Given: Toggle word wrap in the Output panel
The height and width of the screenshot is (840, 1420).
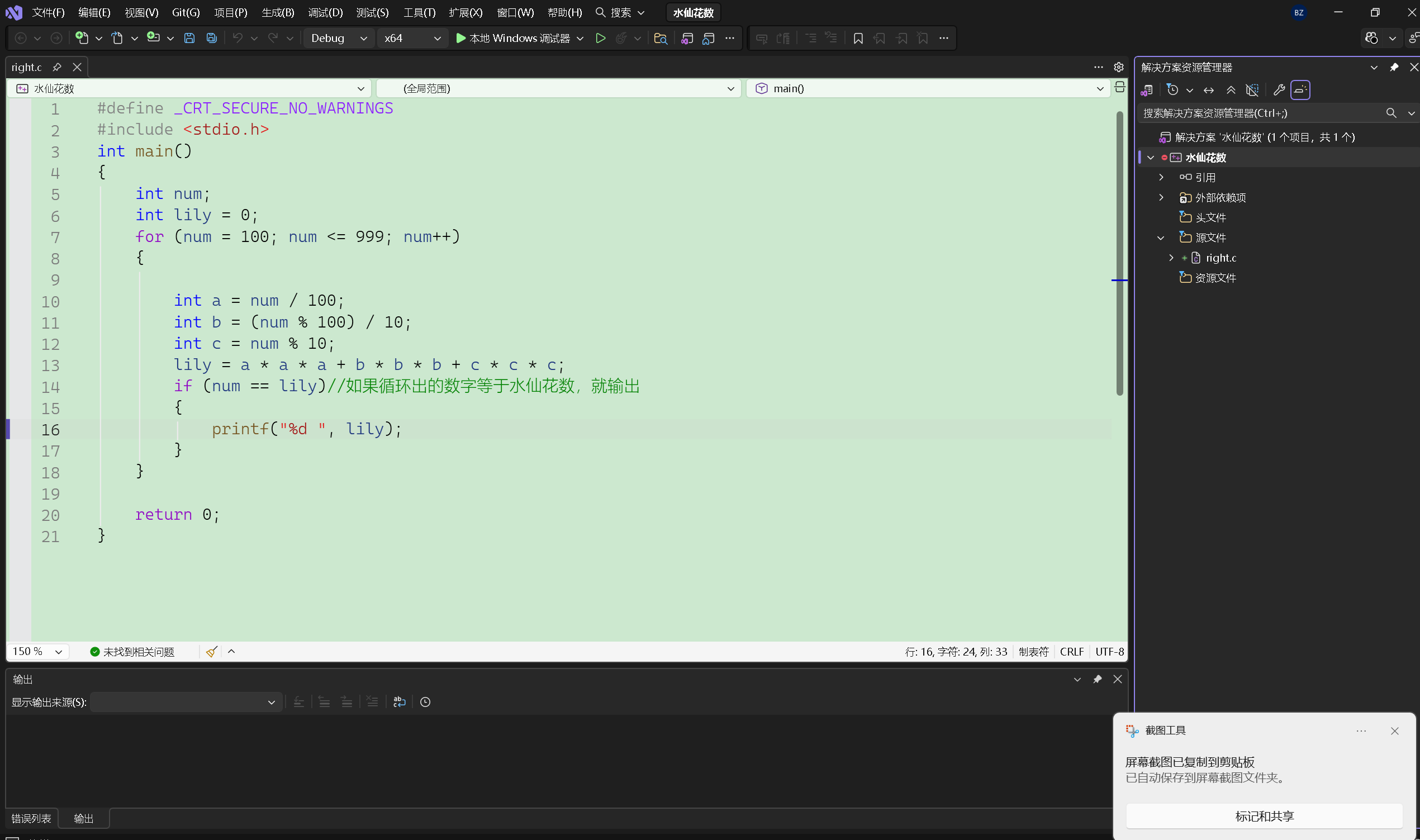Looking at the screenshot, I should 400,702.
